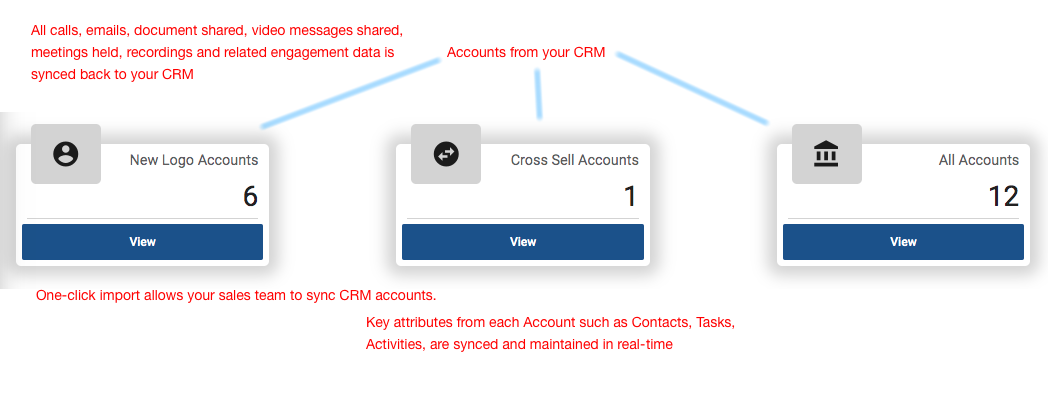This screenshot has height=400, width=1048.
Task: Open View for Cross Sell Accounts
Action: pos(523,241)
